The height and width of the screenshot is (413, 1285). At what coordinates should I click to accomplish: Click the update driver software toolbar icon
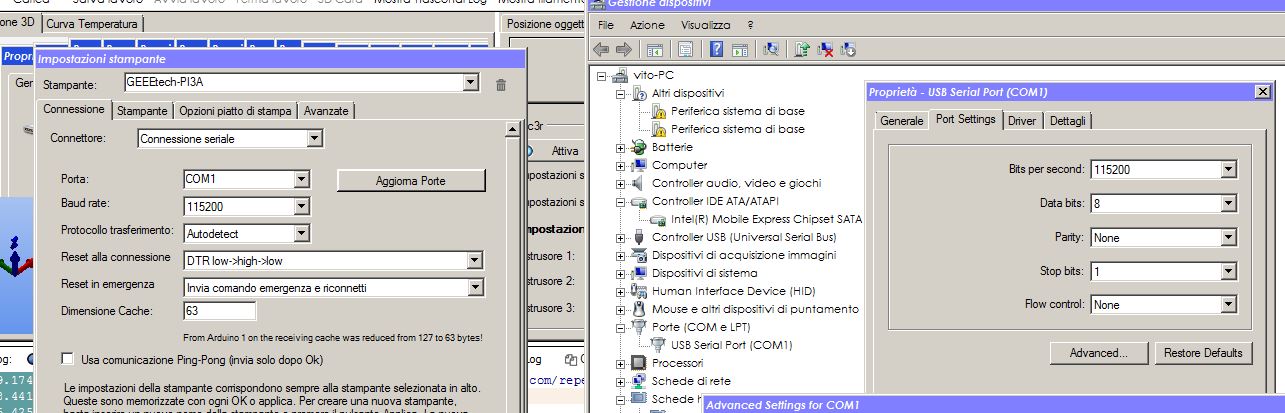tap(802, 49)
